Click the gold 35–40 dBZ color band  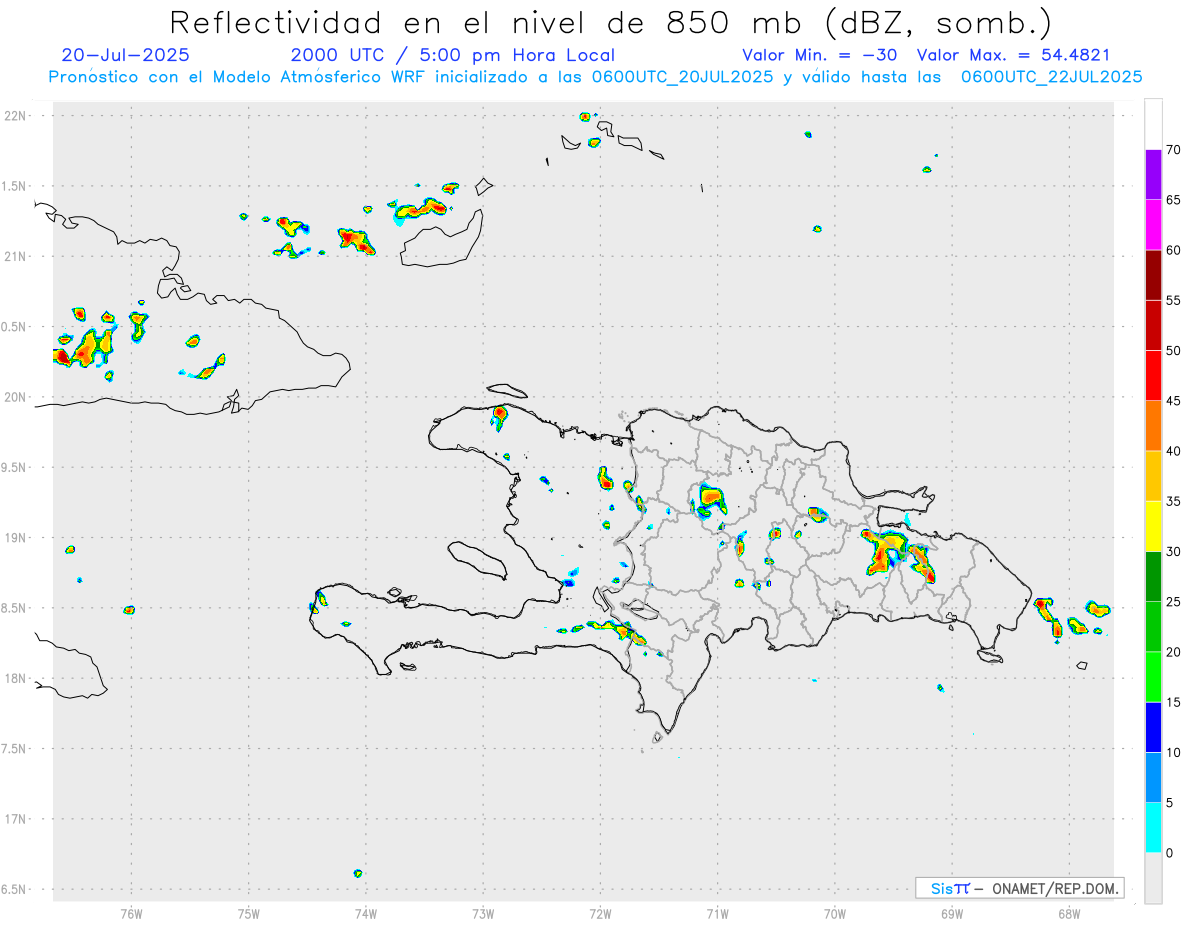(x=1153, y=476)
